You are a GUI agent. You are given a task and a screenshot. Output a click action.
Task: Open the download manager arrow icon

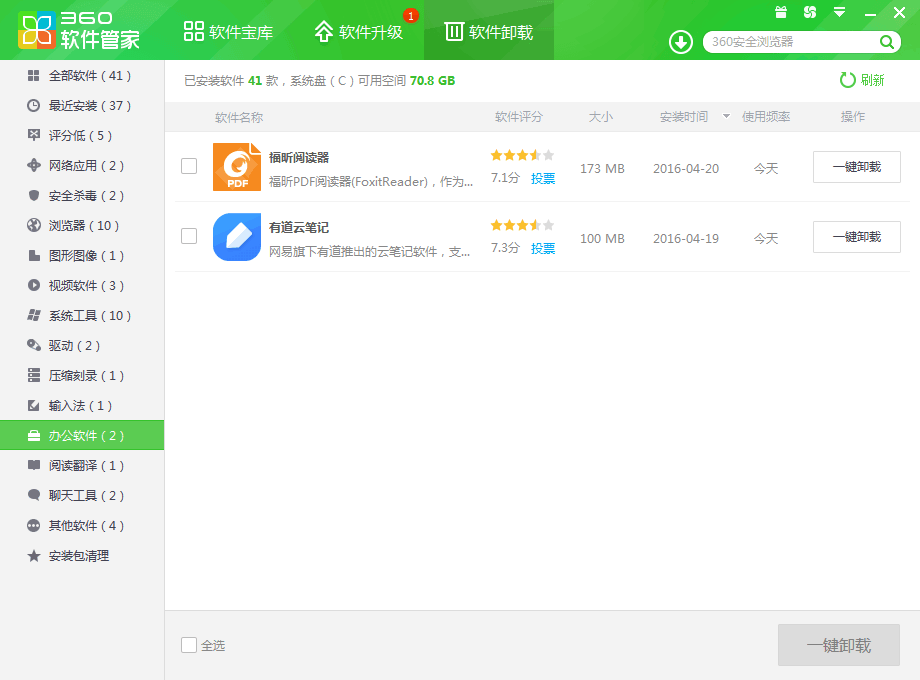pyautogui.click(x=681, y=42)
